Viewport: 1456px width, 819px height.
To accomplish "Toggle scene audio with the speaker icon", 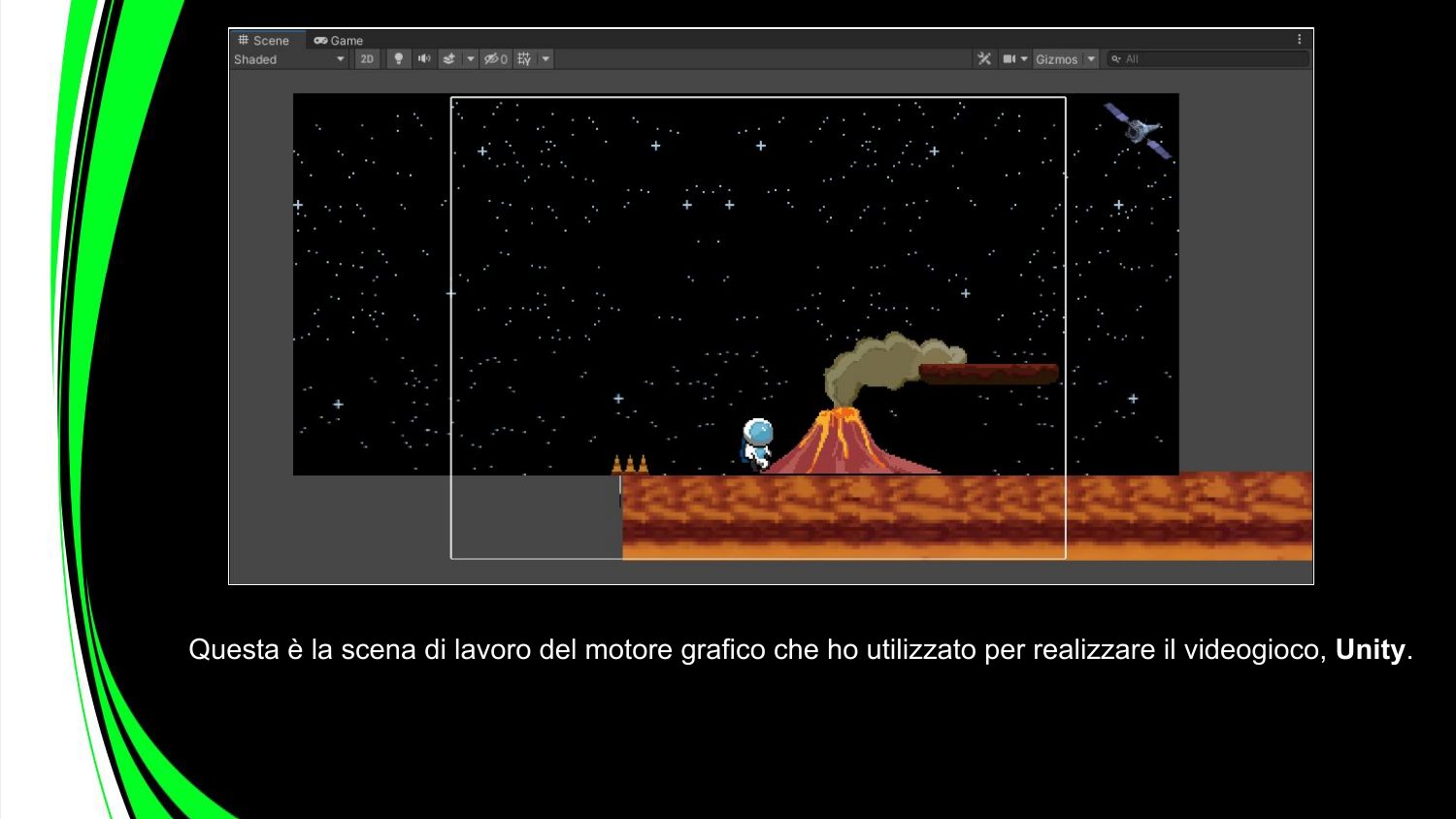I will point(424,59).
